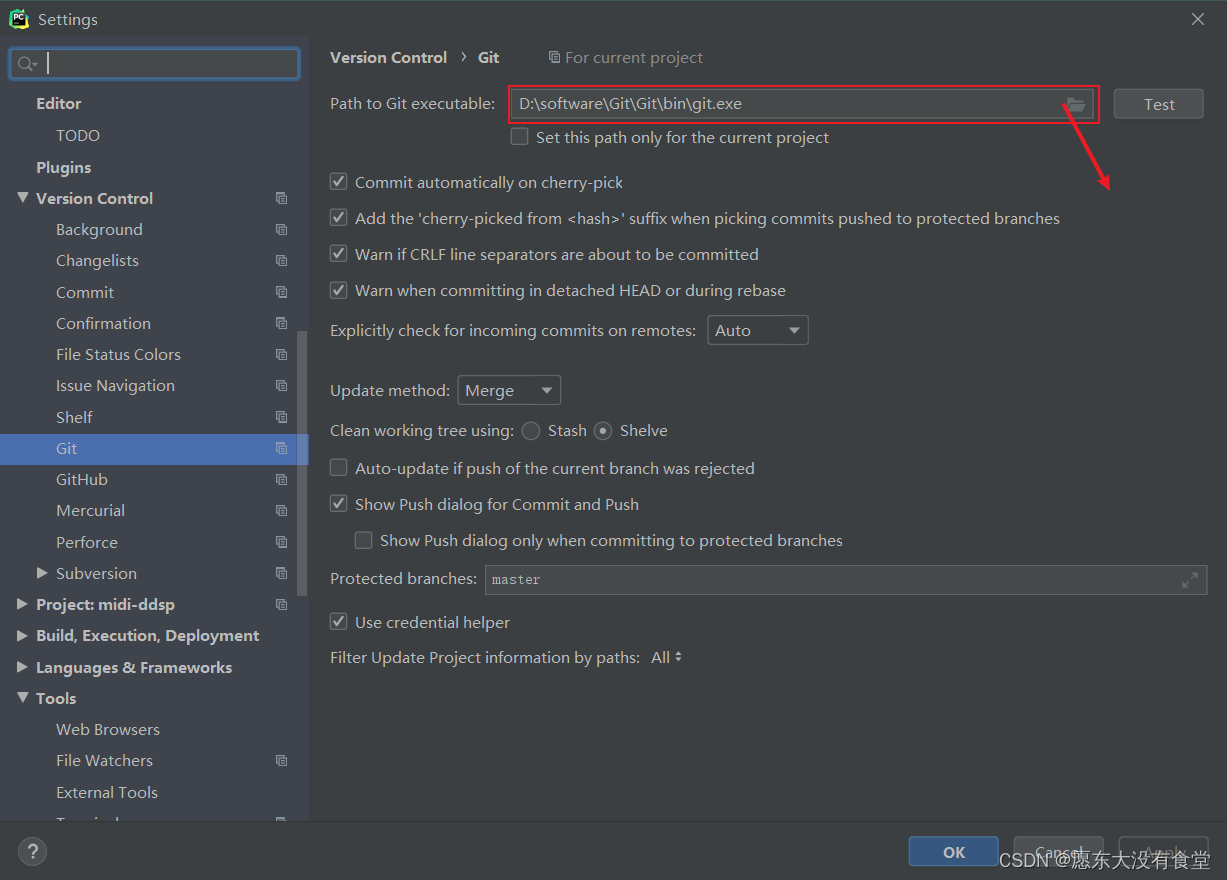Open the GitHub settings page
Screen dimensions: 1227x880
click(x=82, y=479)
